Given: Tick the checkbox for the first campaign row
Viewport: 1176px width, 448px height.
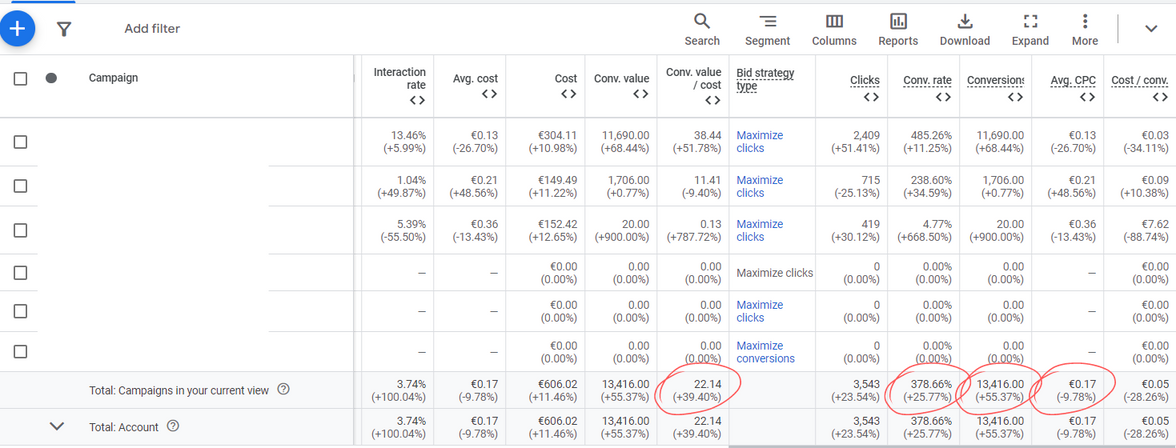Looking at the screenshot, I should coord(20,142).
